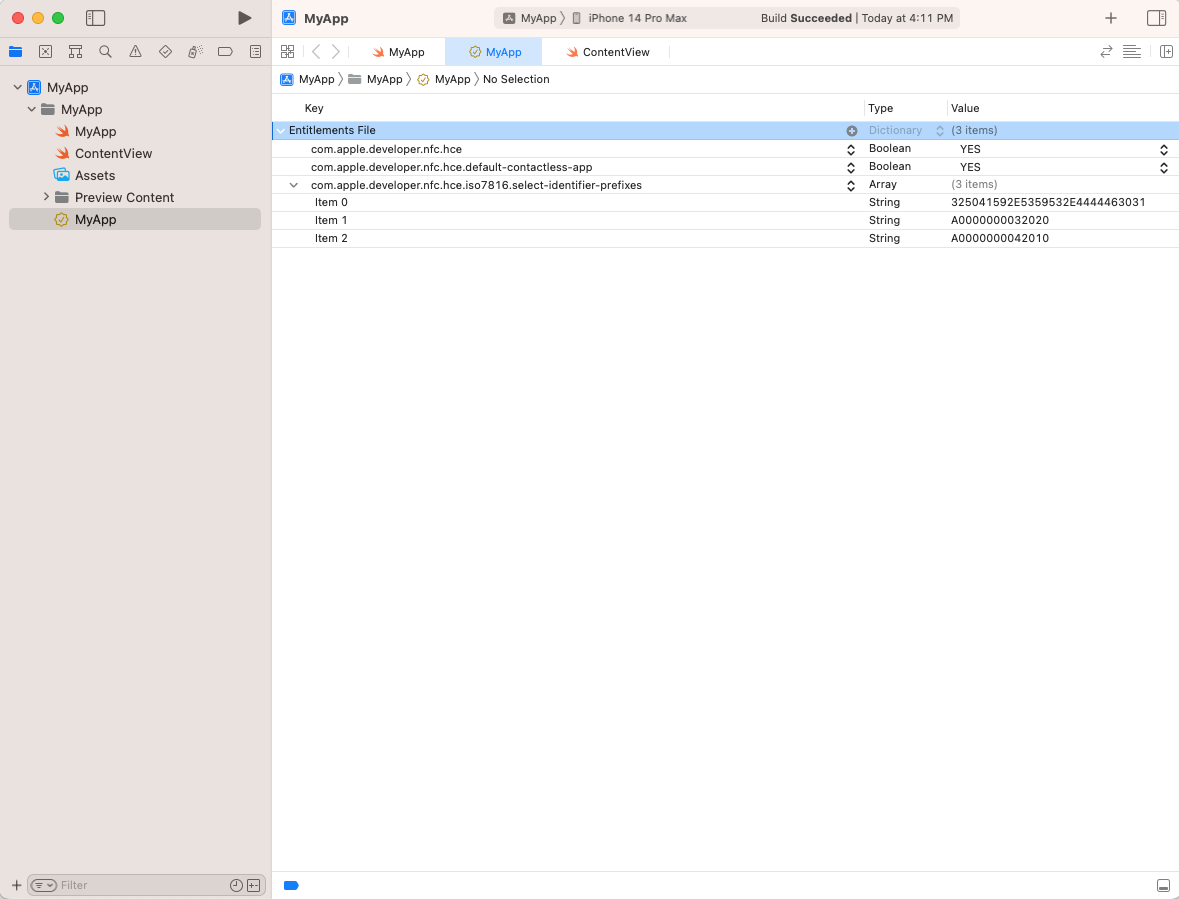1179x899 pixels.
Task: Collapse the select-identifier-prefixes array row
Action: [x=294, y=185]
